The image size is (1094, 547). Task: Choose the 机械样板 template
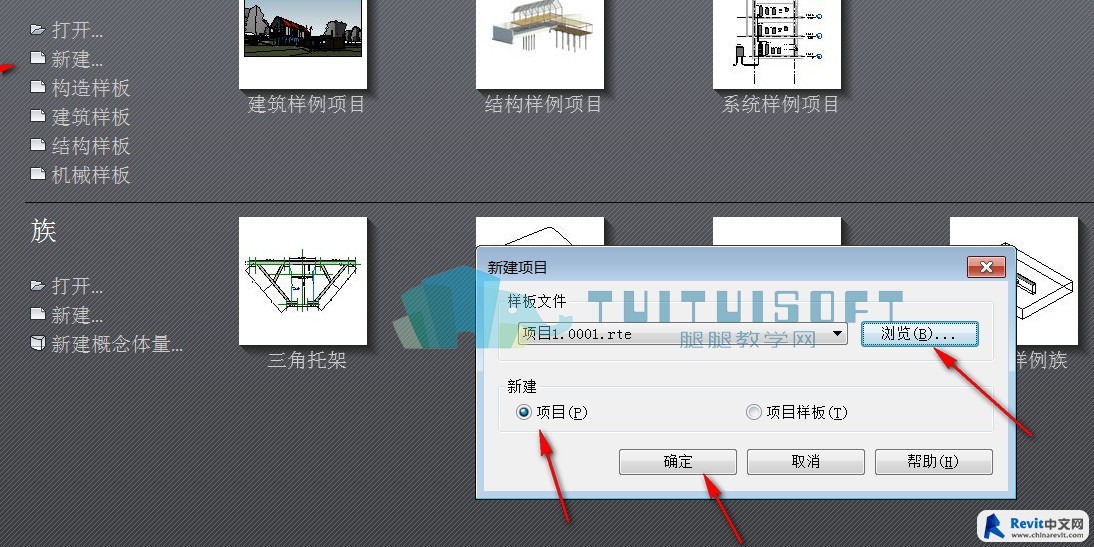[x=91, y=174]
